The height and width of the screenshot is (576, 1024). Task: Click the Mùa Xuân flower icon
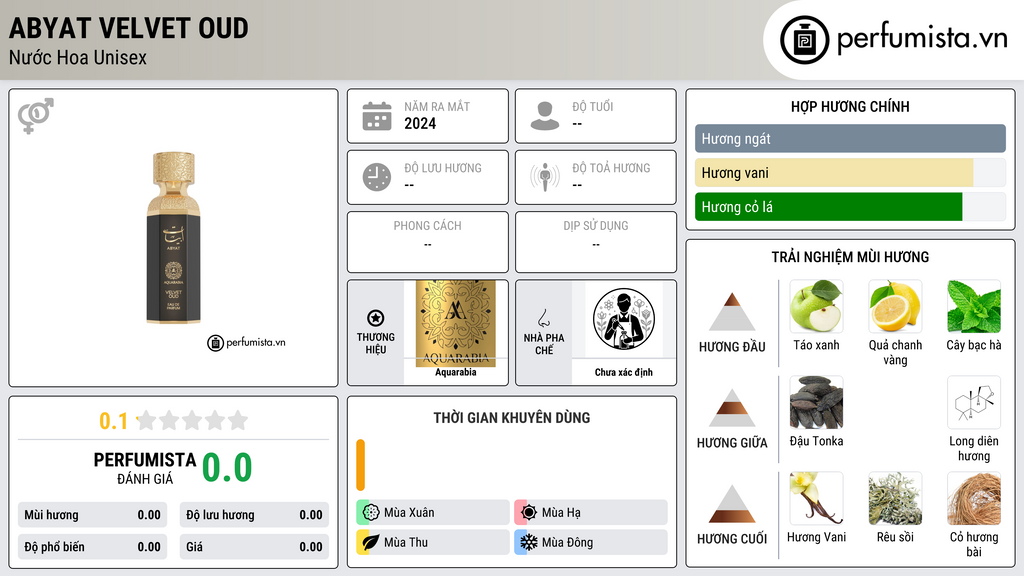(x=371, y=513)
